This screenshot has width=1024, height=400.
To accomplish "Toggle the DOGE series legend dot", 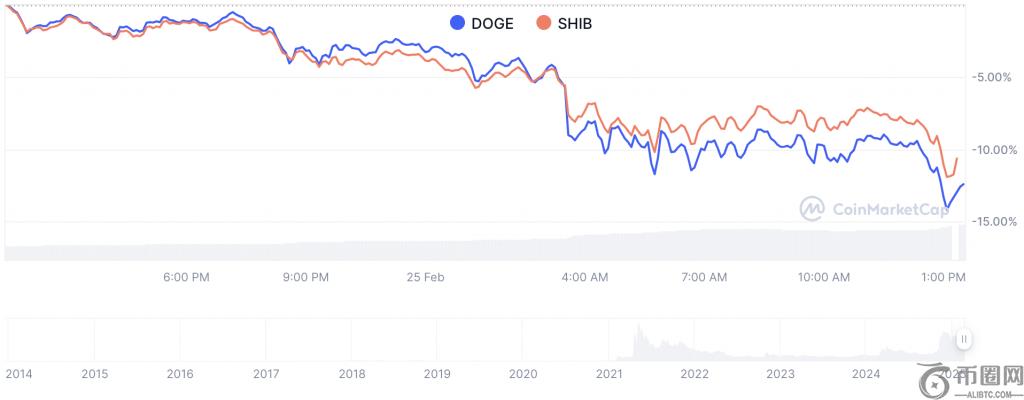I will click(458, 23).
